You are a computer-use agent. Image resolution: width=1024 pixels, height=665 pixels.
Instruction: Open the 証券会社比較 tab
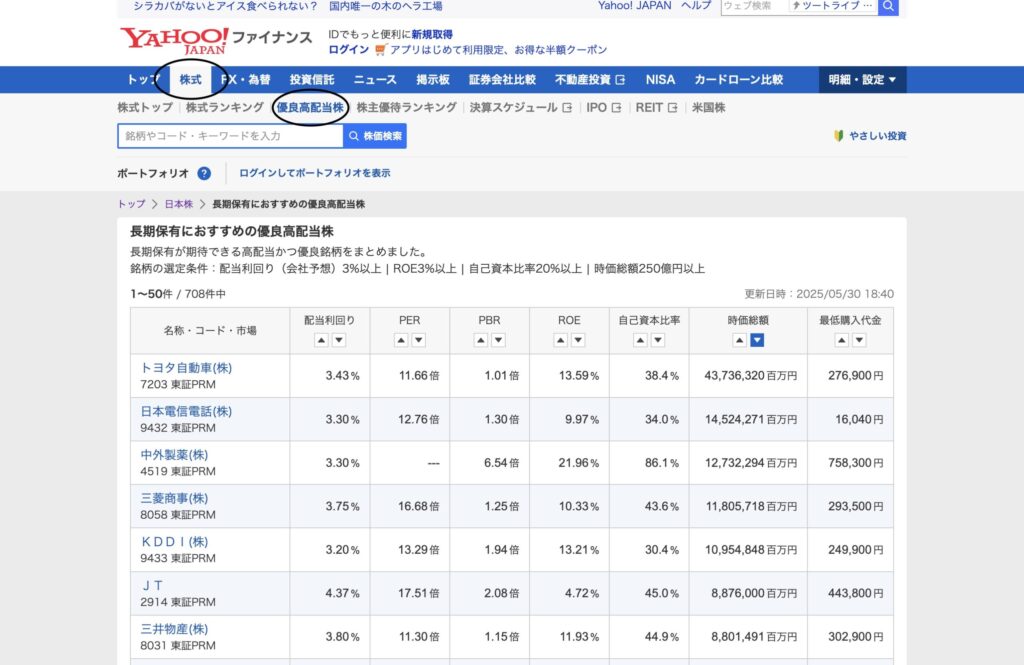click(502, 80)
